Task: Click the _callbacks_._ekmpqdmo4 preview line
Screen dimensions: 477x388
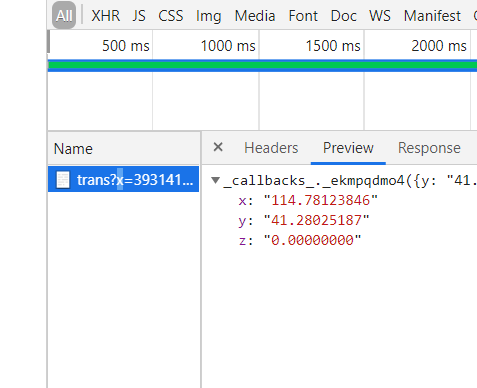Action: point(350,180)
